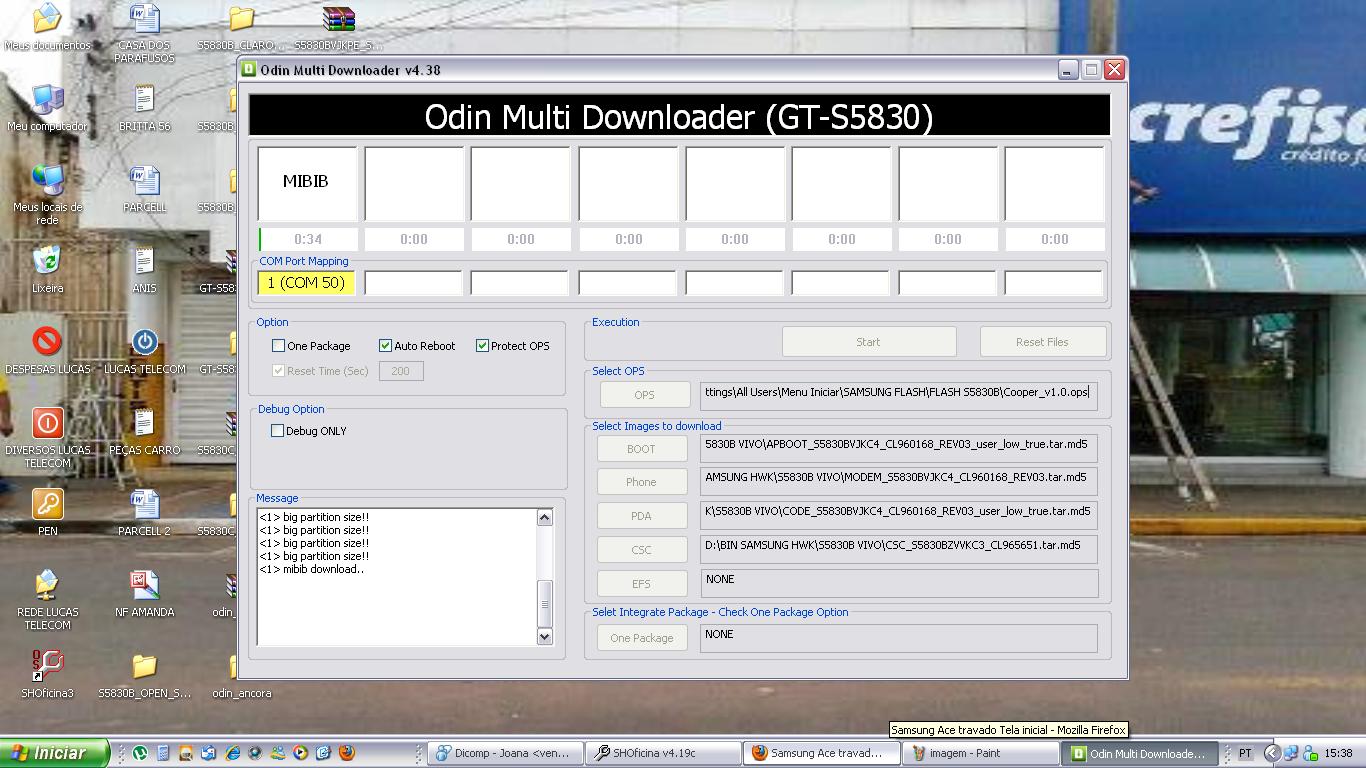Image resolution: width=1366 pixels, height=768 pixels.
Task: Open Meus locais de rede icon
Action: (47, 195)
